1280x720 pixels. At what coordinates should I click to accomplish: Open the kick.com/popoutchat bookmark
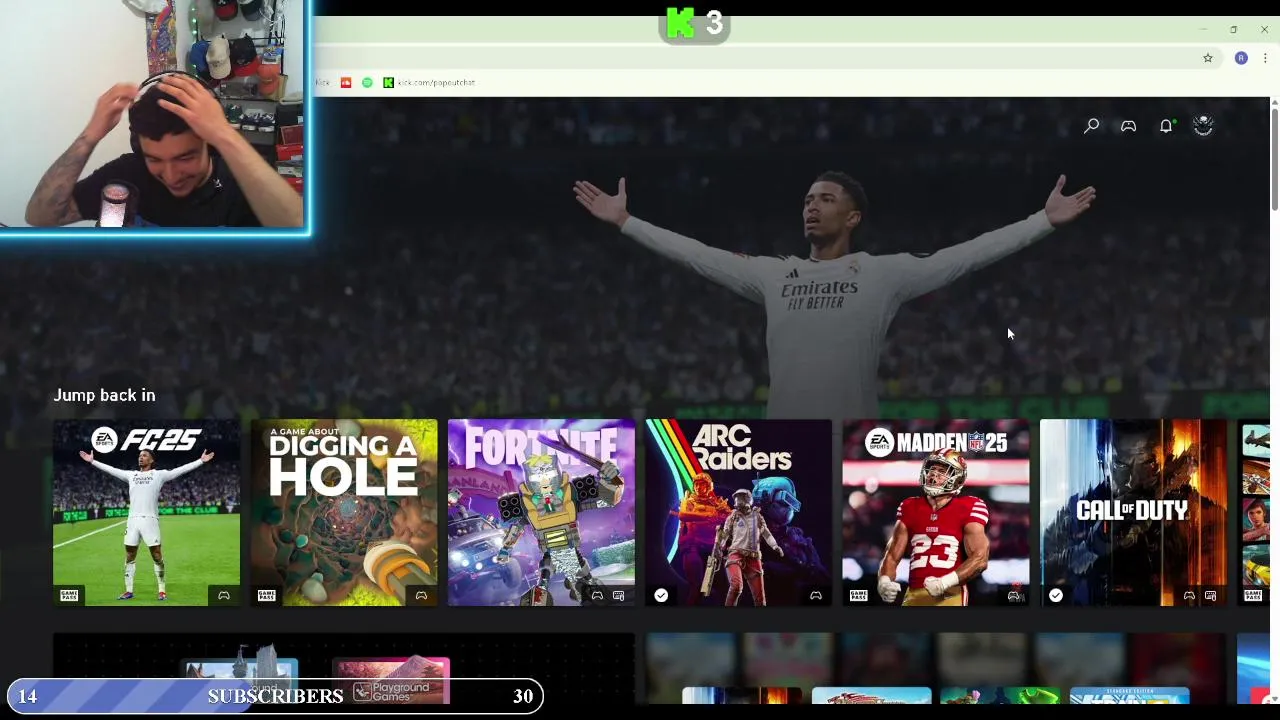[x=430, y=82]
